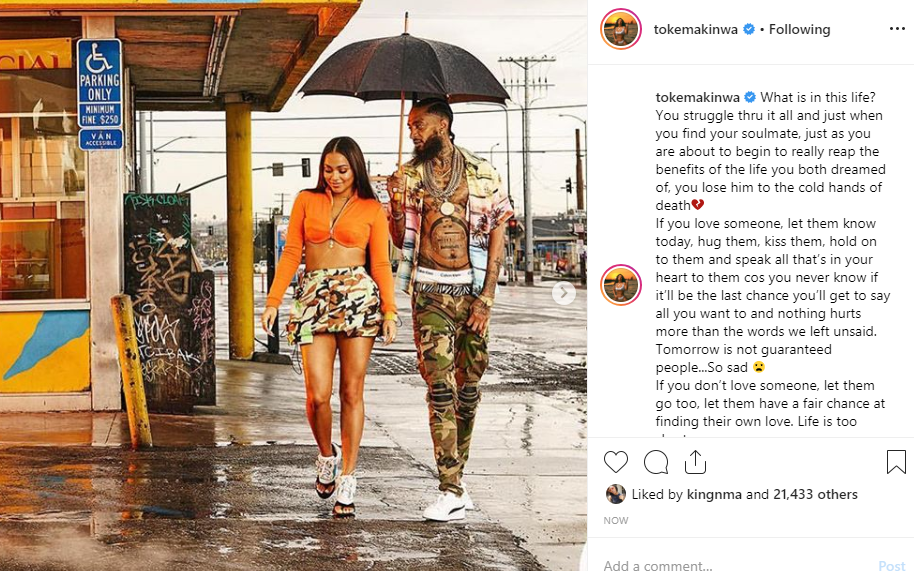Save post with the bookmark icon

(896, 462)
